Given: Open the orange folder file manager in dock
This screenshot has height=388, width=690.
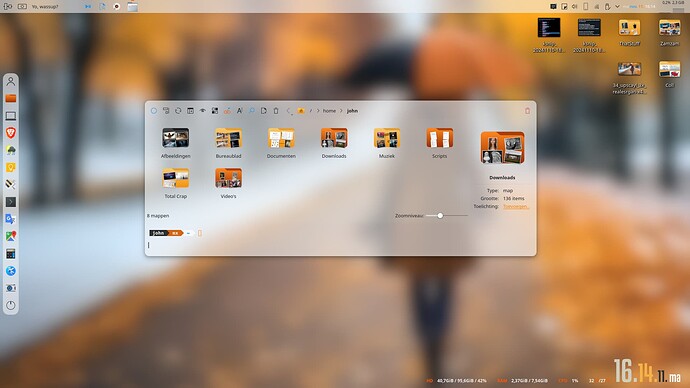Looking at the screenshot, I should pyautogui.click(x=11, y=98).
